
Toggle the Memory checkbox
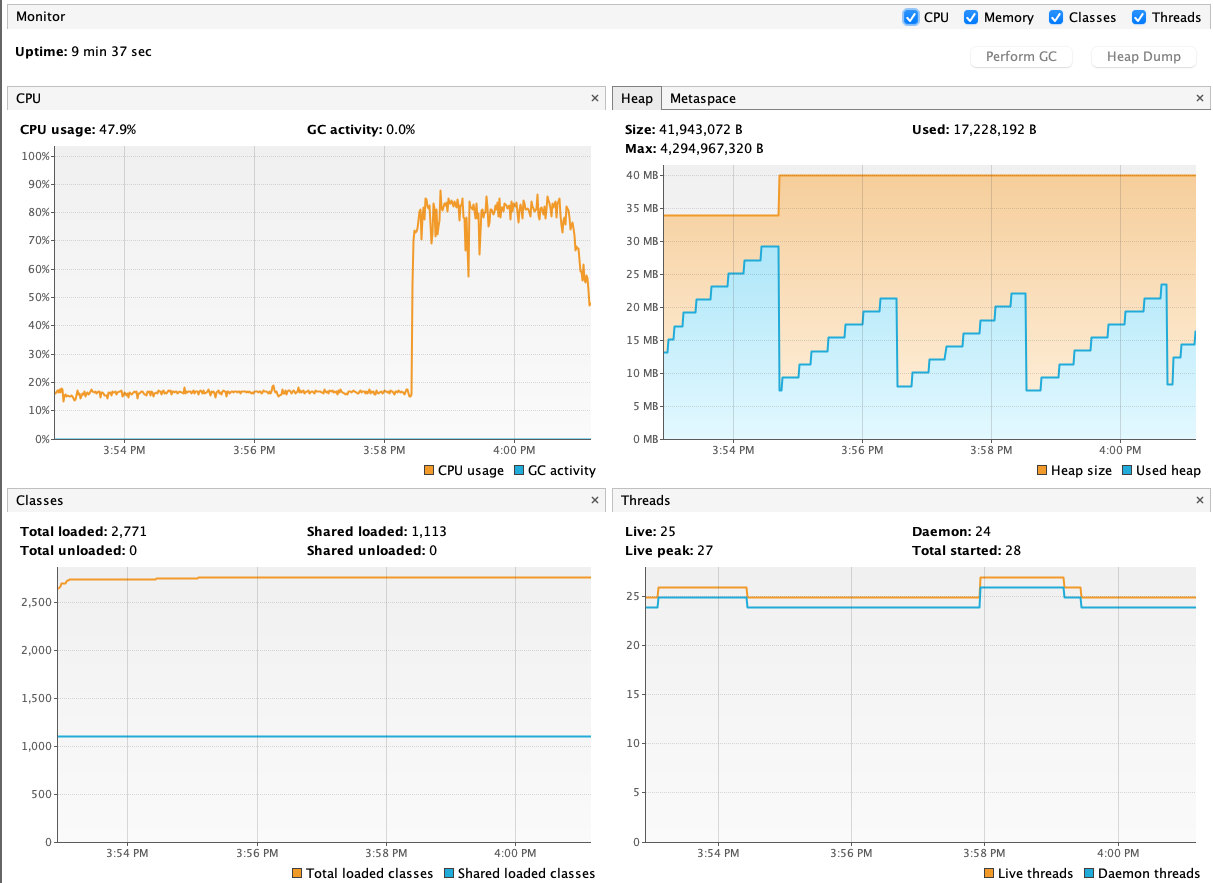pos(970,17)
